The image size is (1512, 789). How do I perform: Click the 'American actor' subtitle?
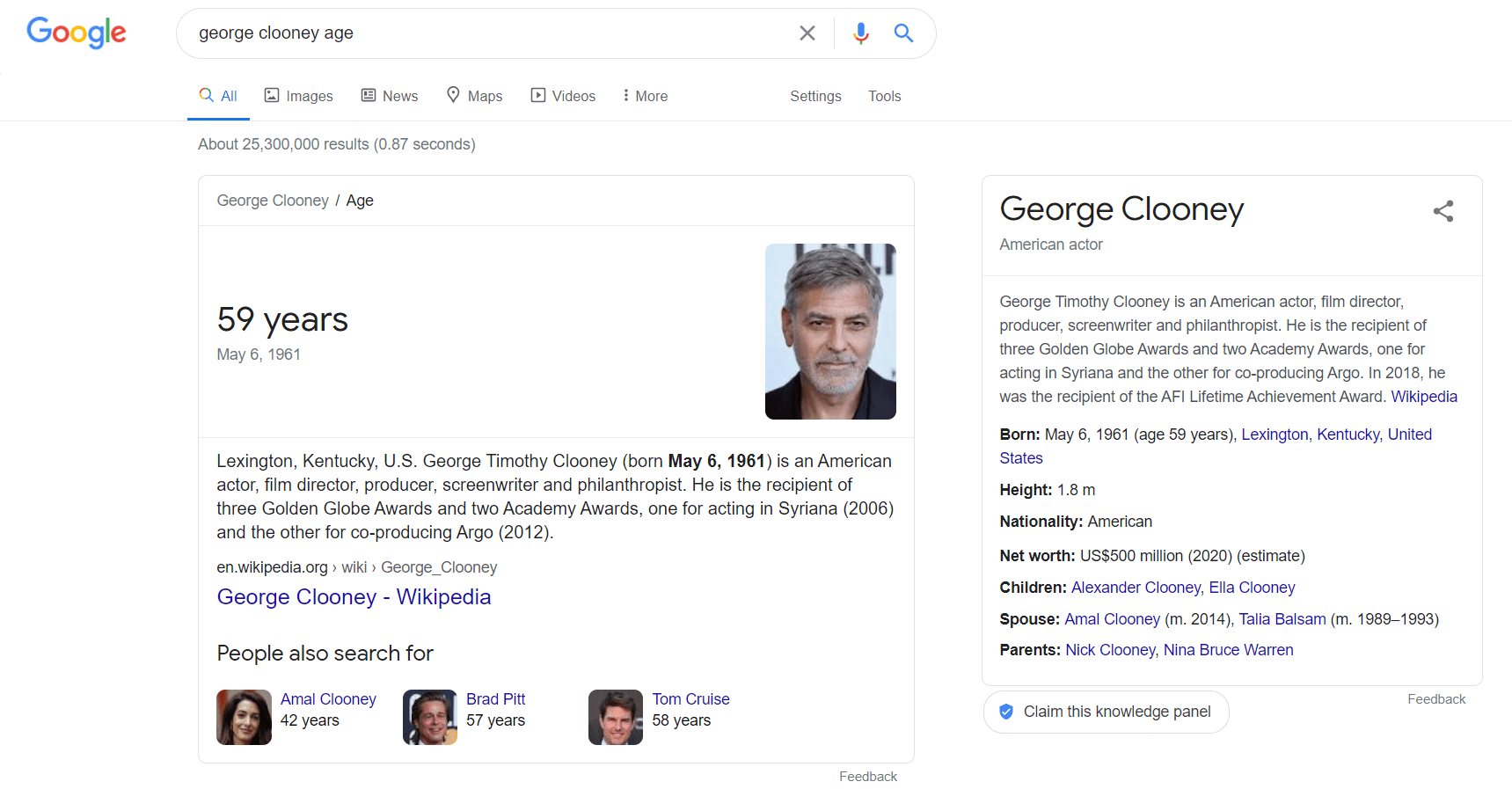click(x=1051, y=245)
